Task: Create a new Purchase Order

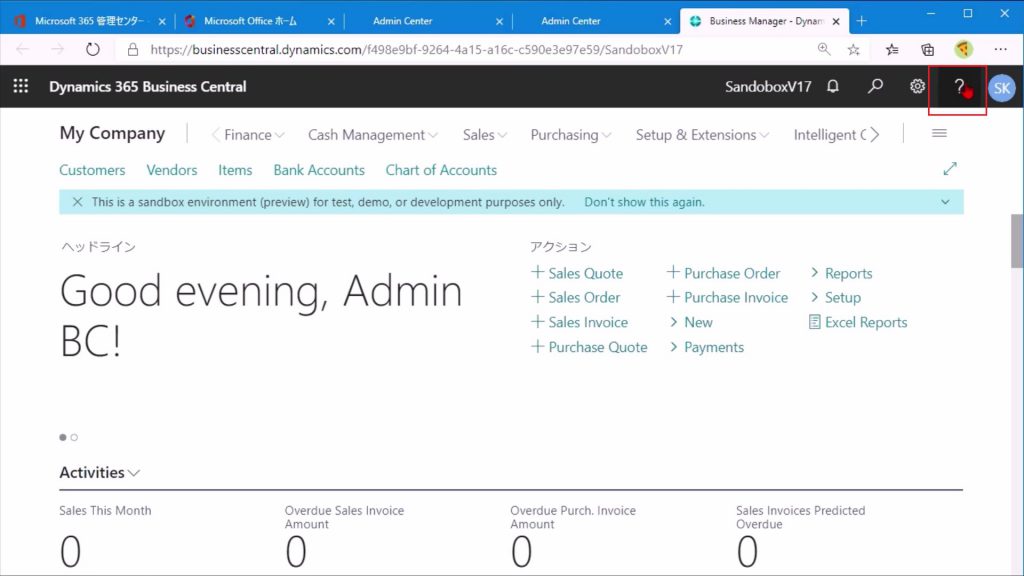Action: point(724,273)
